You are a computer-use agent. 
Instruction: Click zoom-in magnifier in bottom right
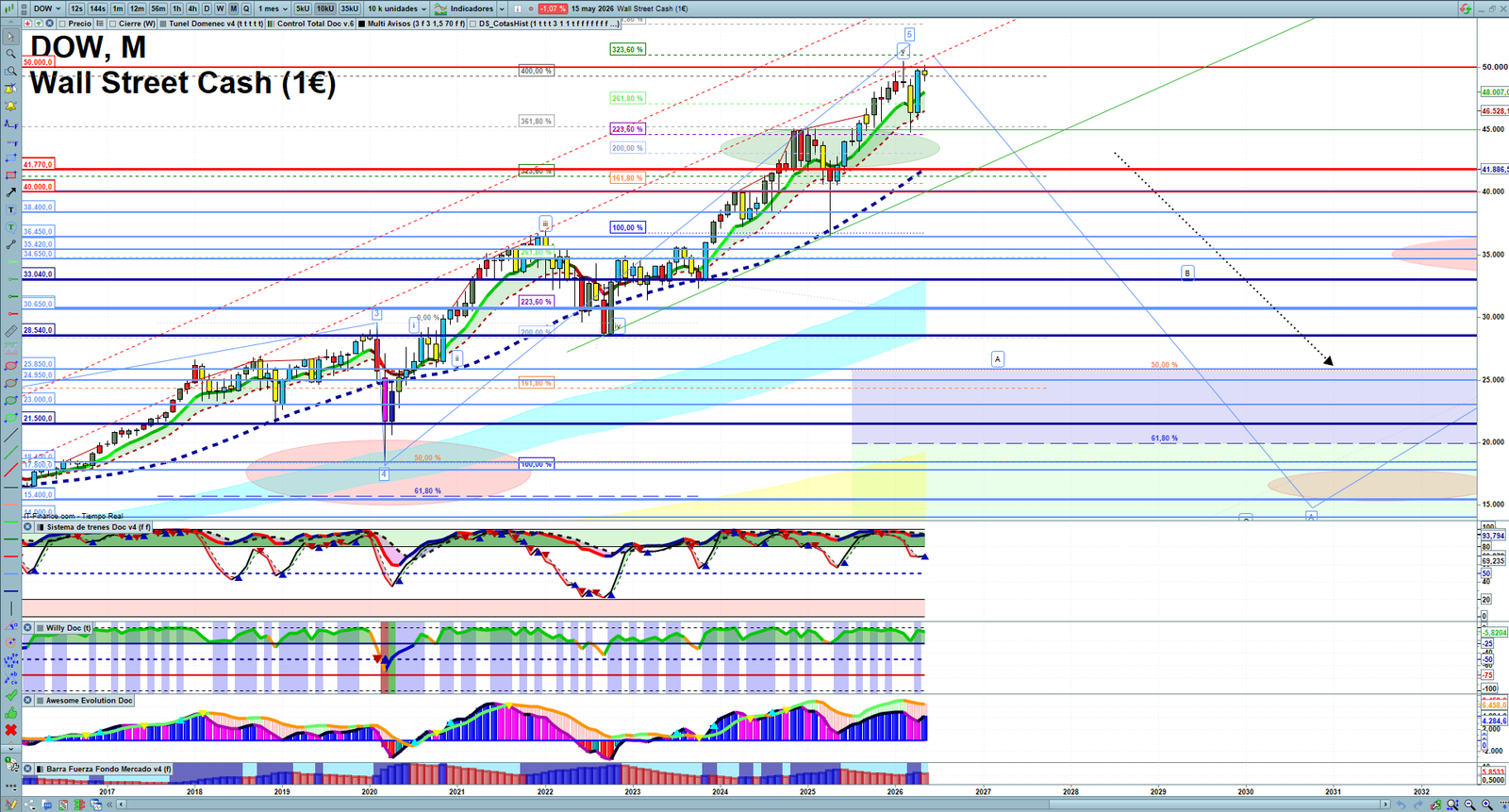[1487, 804]
